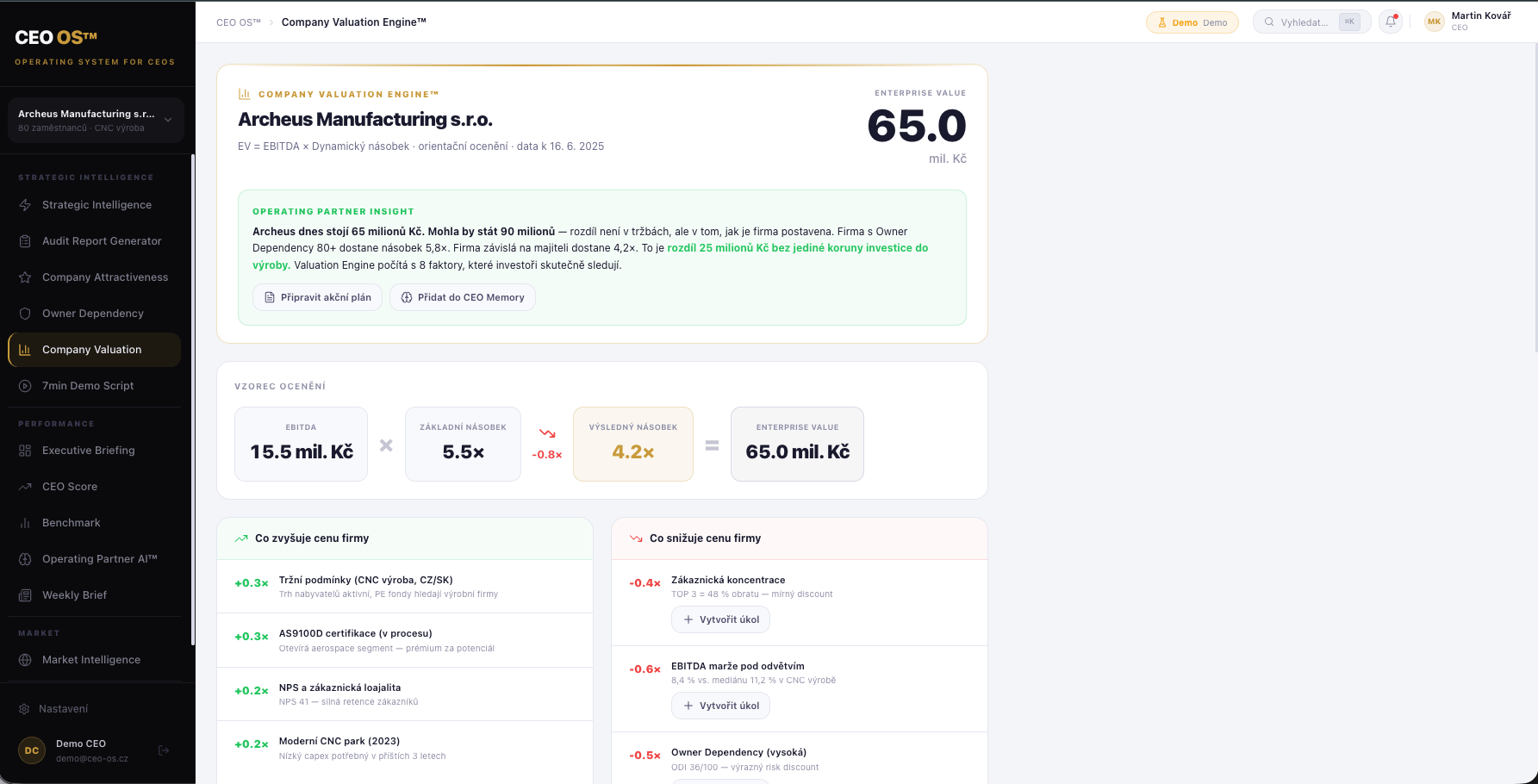1538x784 pixels.
Task: Click the 7min Demo Script play icon
Action: [25, 386]
